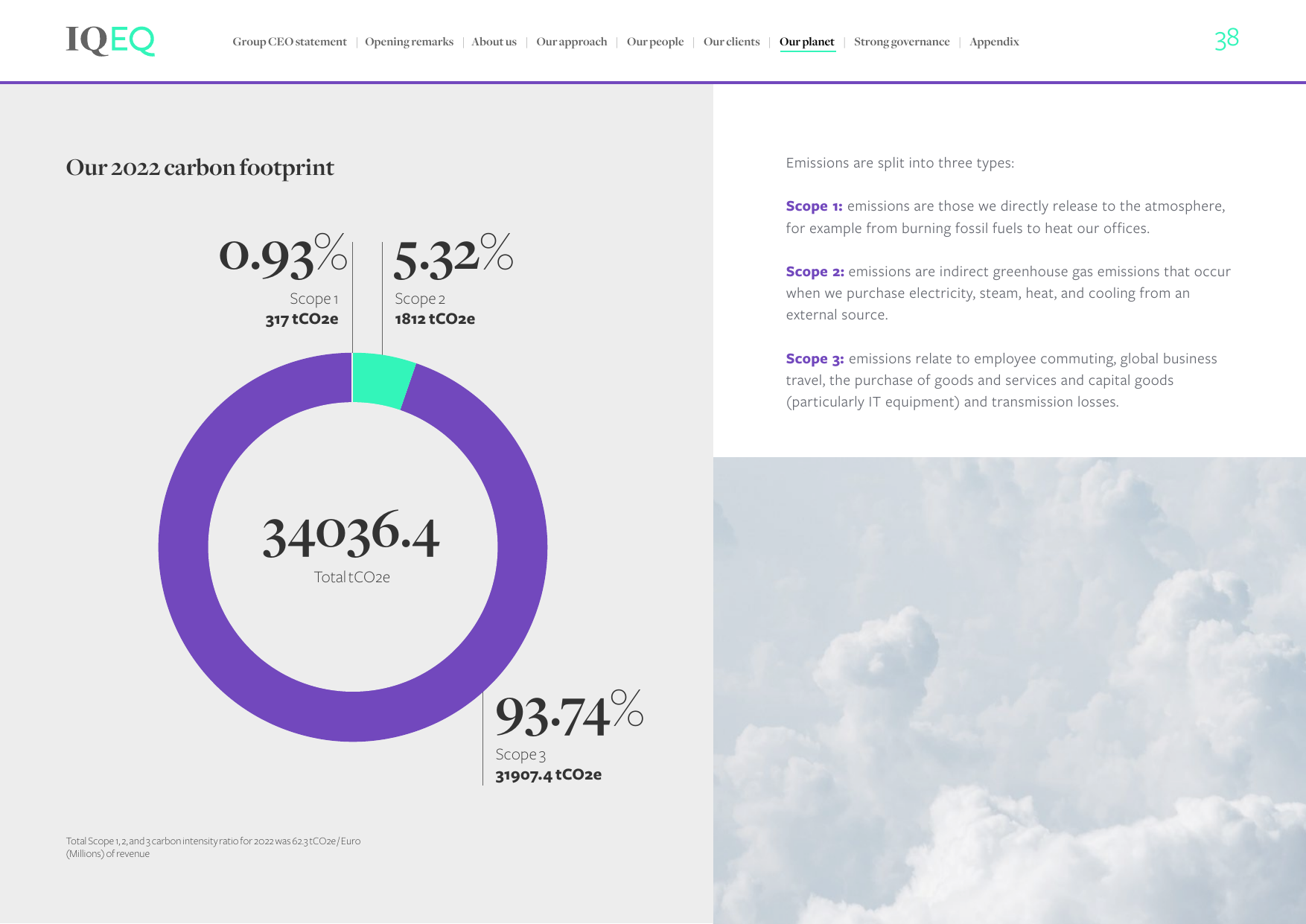The height and width of the screenshot is (924, 1306).
Task: Click the carbon intensity ratio footnote
Action: 213,847
